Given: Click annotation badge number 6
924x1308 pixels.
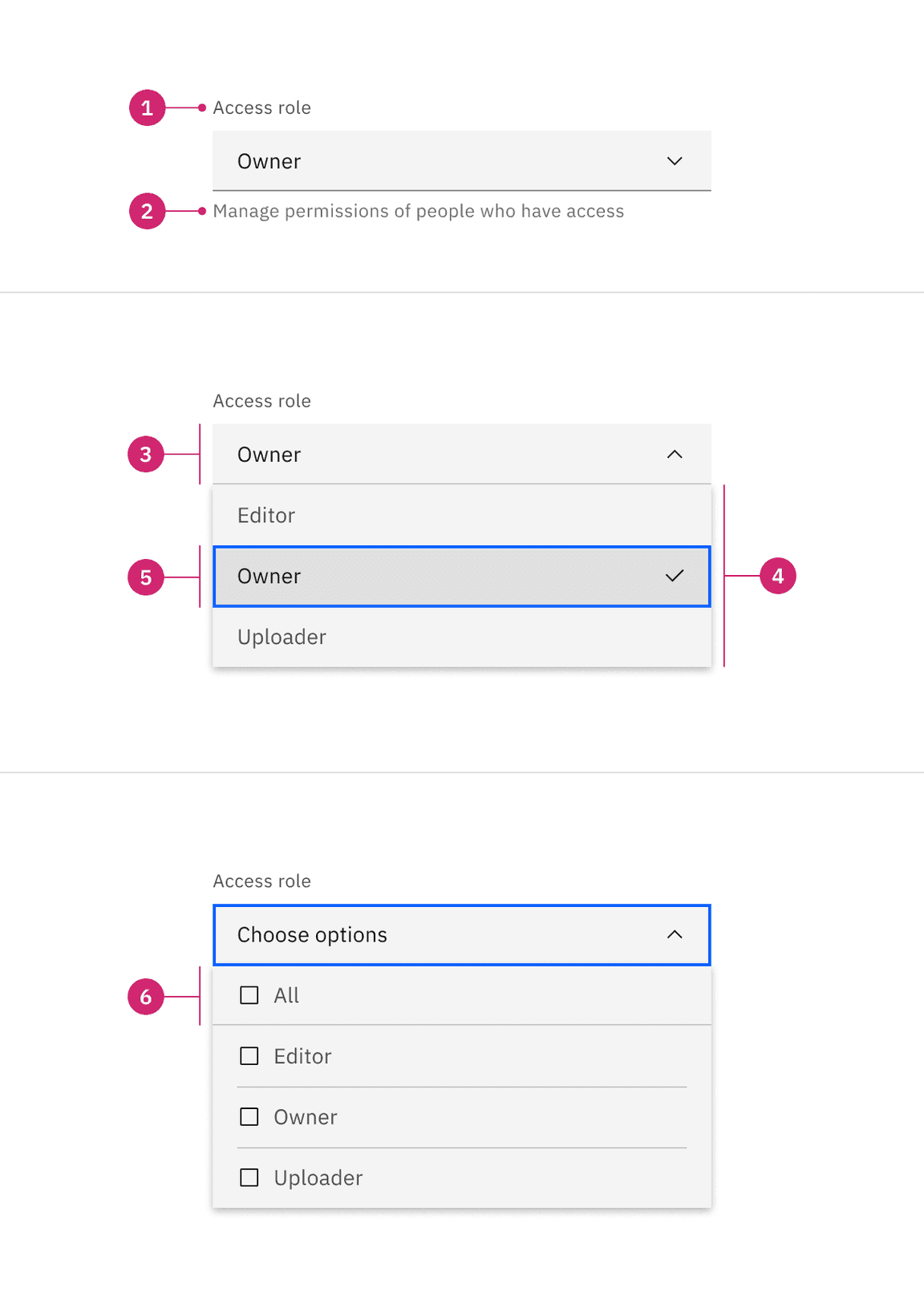Looking at the screenshot, I should coord(146,997).
